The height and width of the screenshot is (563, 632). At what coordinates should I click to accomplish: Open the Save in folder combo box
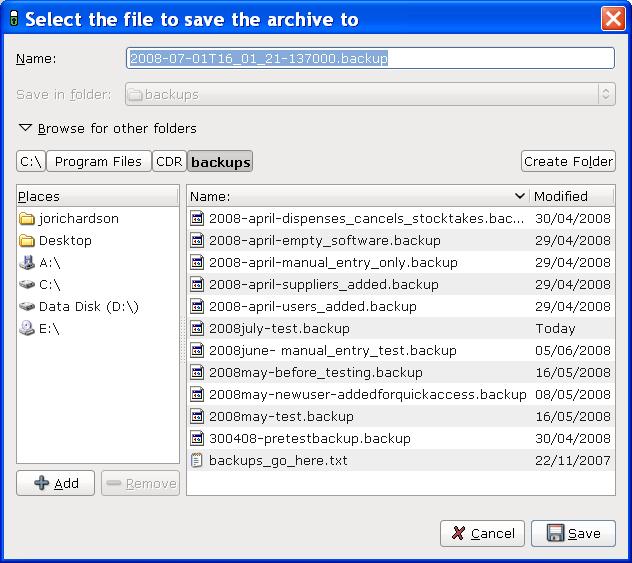(x=370, y=94)
